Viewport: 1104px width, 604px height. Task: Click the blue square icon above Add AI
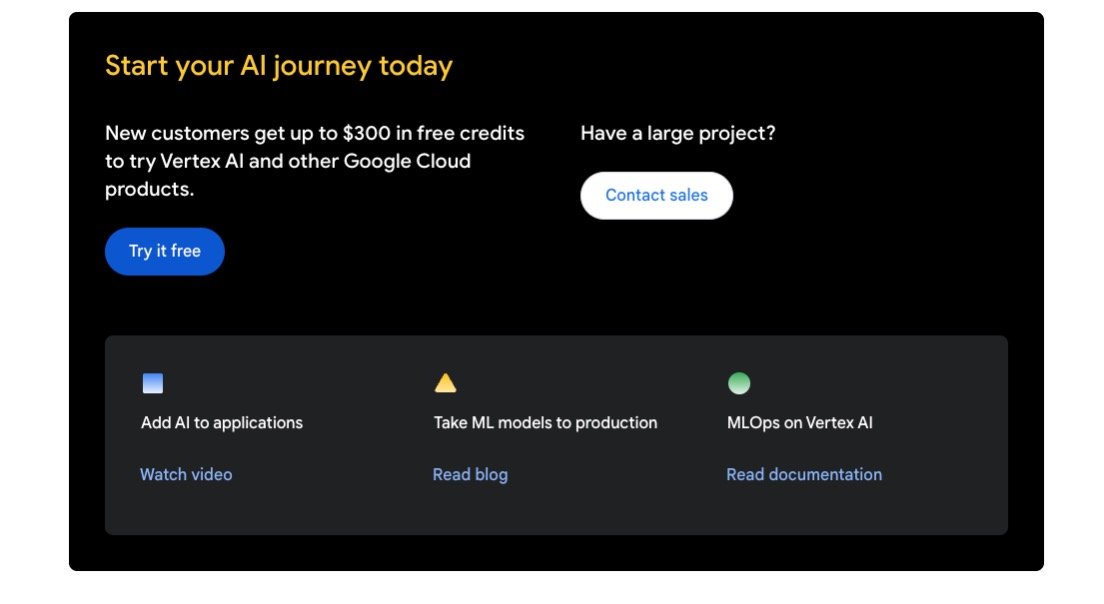coord(153,383)
